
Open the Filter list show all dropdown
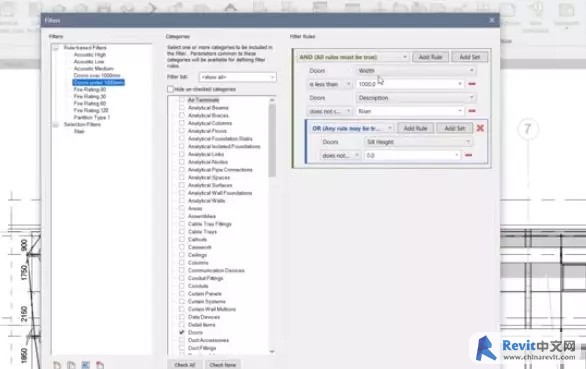[x=238, y=77]
